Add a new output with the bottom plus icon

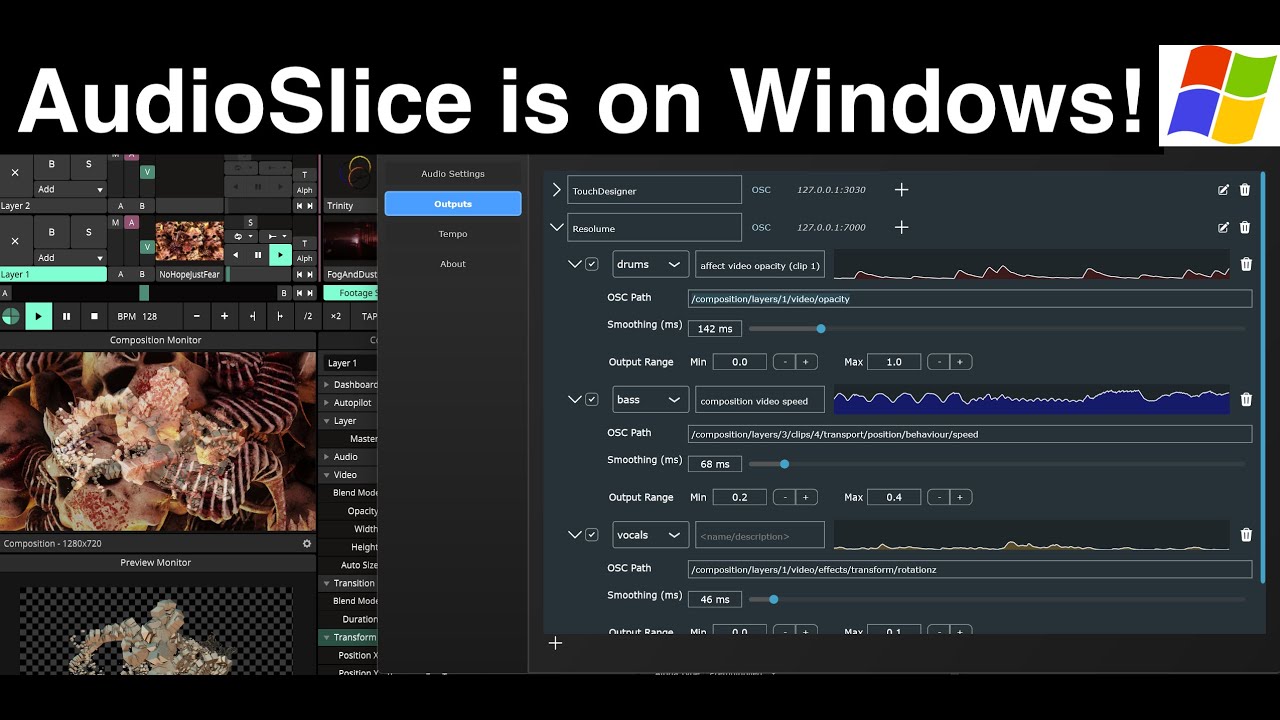click(555, 643)
